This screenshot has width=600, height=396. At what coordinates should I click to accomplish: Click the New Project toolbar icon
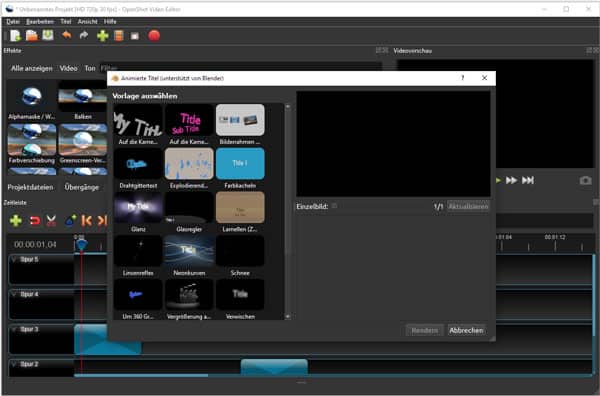click(15, 36)
